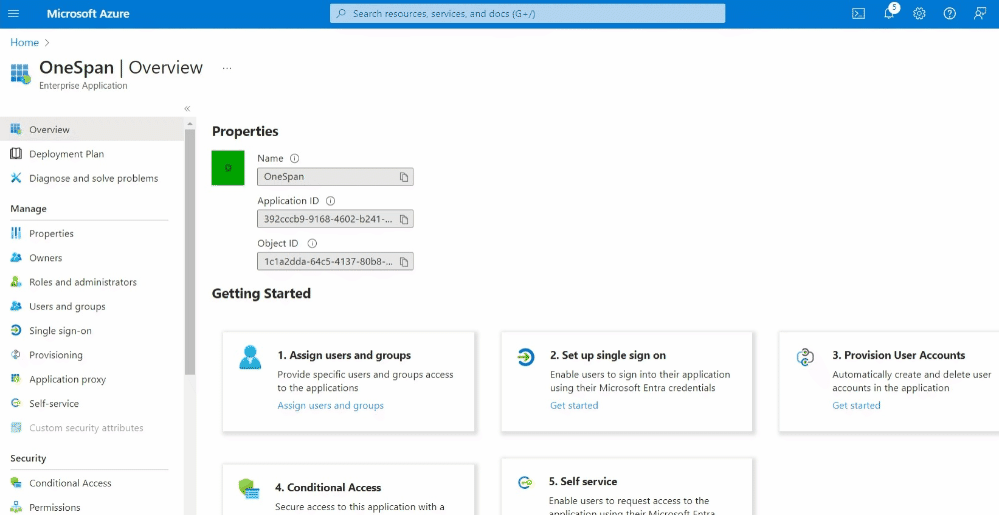
Task: Open the feedback icon in header
Action: click(980, 13)
